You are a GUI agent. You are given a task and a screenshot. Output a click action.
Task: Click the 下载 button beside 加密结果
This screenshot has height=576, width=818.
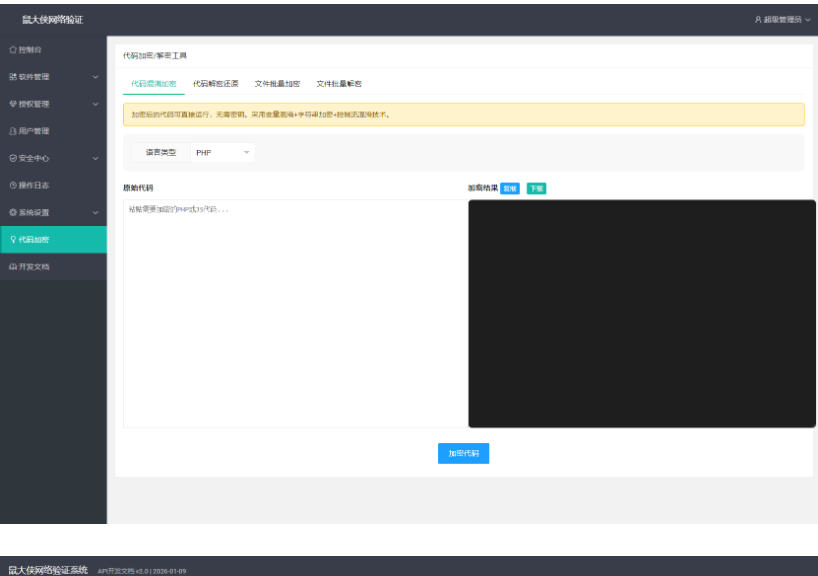click(x=536, y=188)
